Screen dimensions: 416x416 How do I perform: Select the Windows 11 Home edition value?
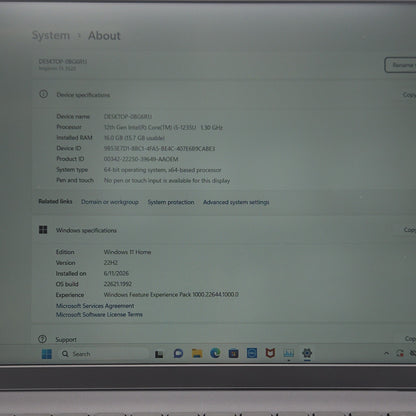point(127,252)
